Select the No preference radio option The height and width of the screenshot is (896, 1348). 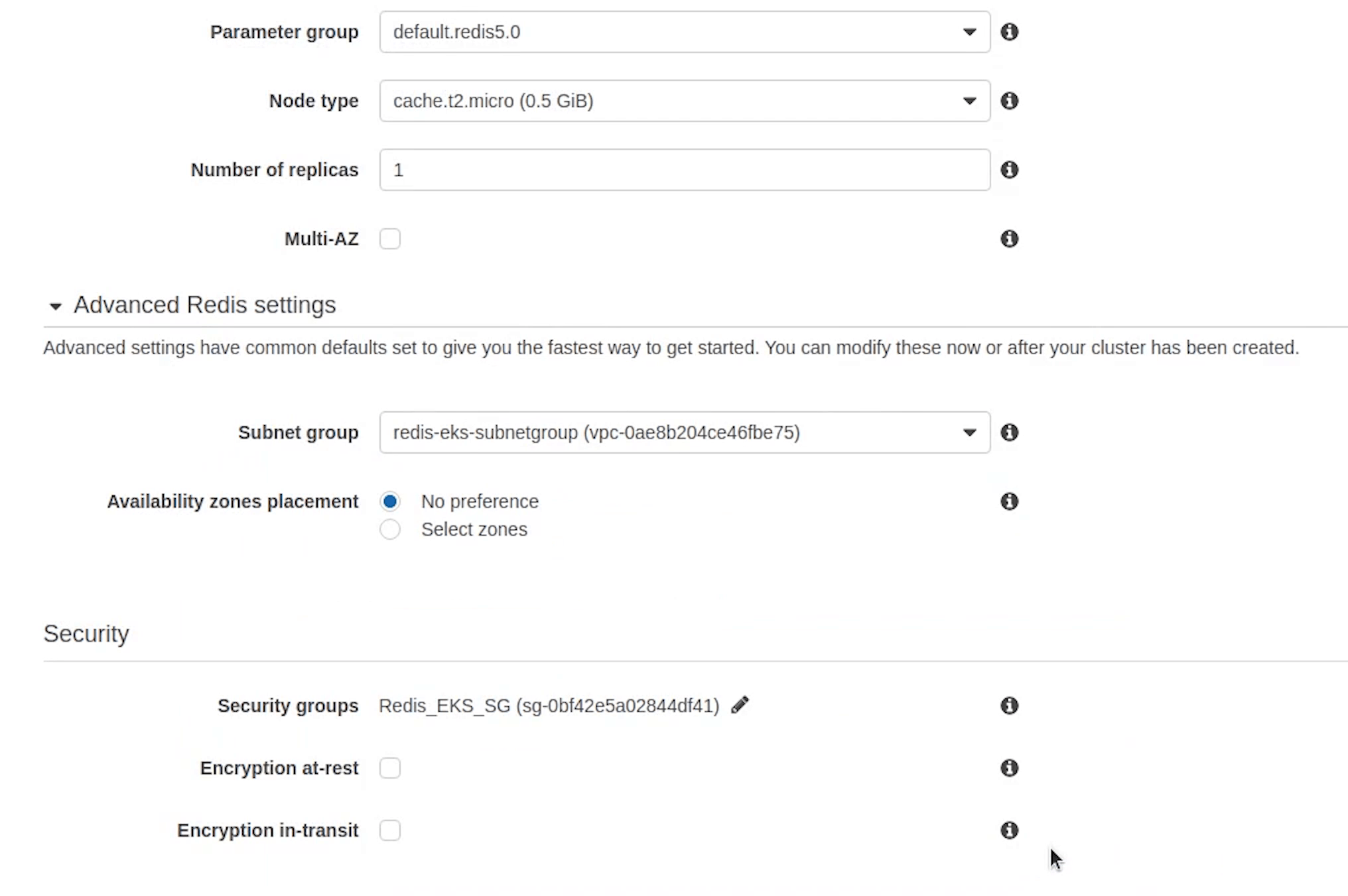390,501
